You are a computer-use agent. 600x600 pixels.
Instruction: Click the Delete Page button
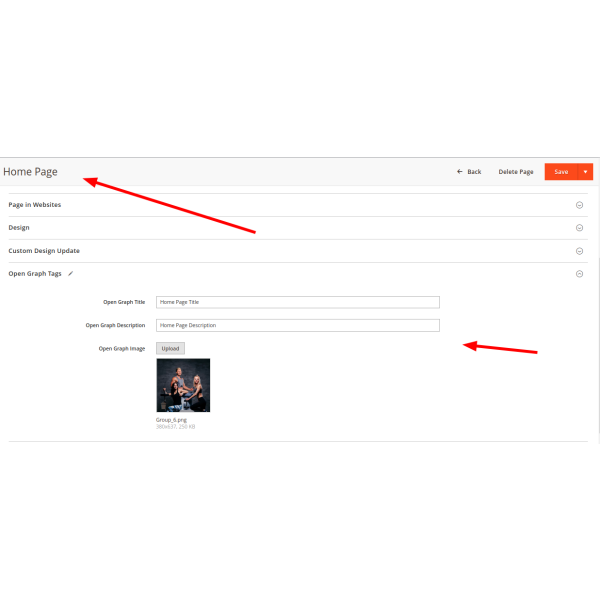[516, 172]
